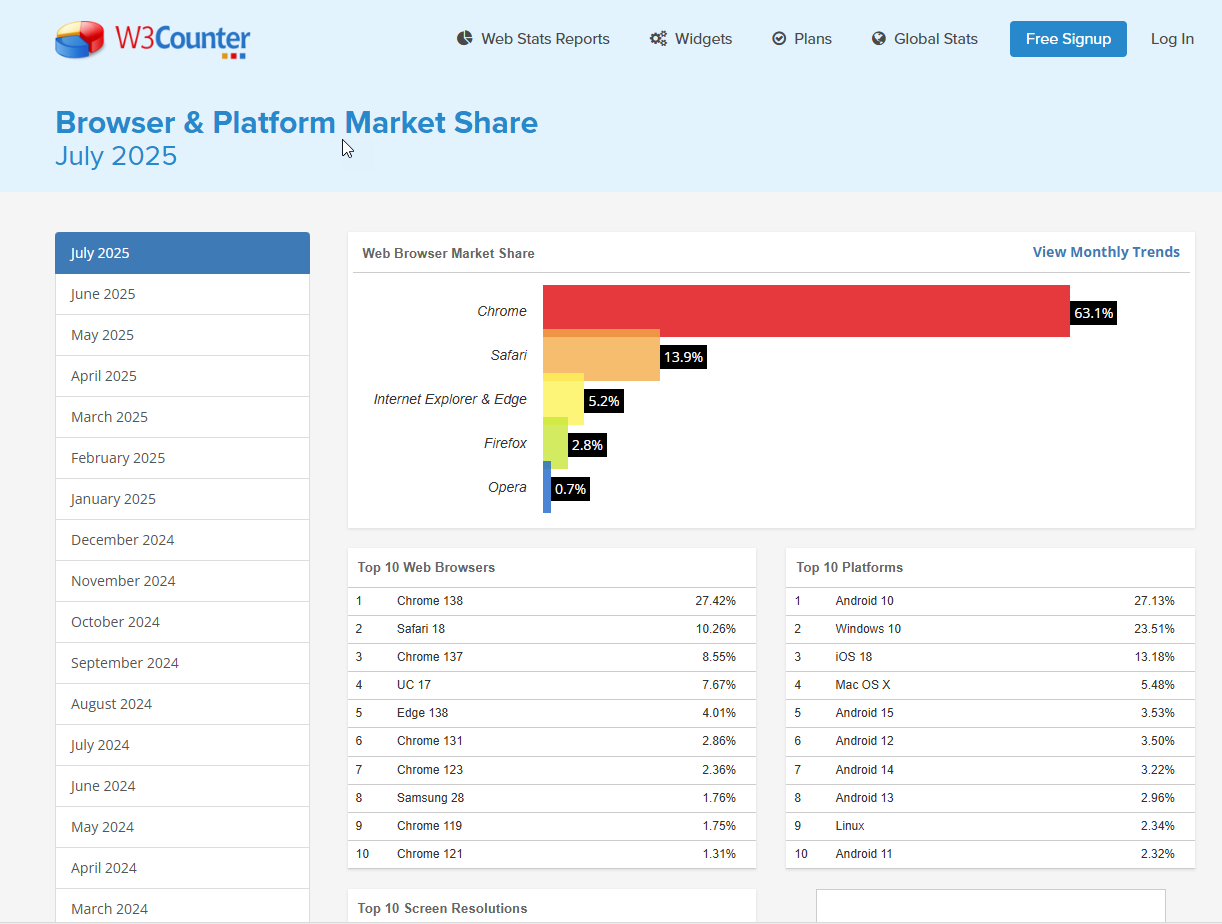This screenshot has width=1222, height=924.
Task: Click the W3Counter pie chart logo
Action: 81,39
